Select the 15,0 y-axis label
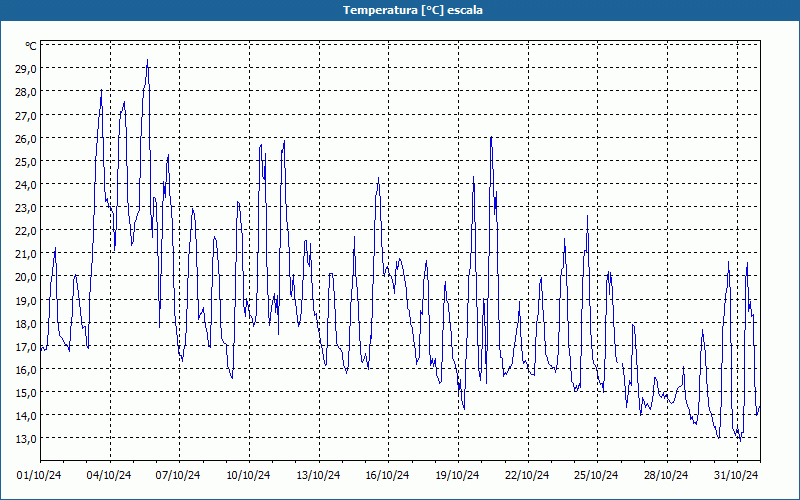This screenshot has height=500, width=800. pyautogui.click(x=26, y=392)
